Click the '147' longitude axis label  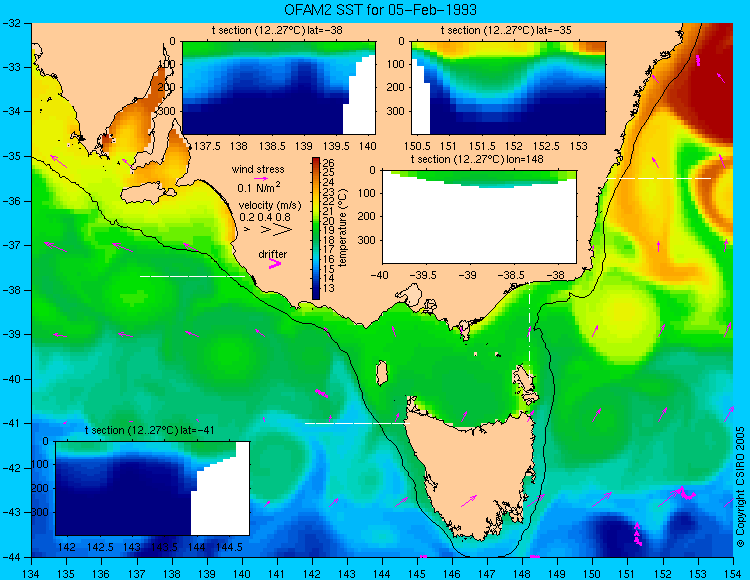click(487, 573)
